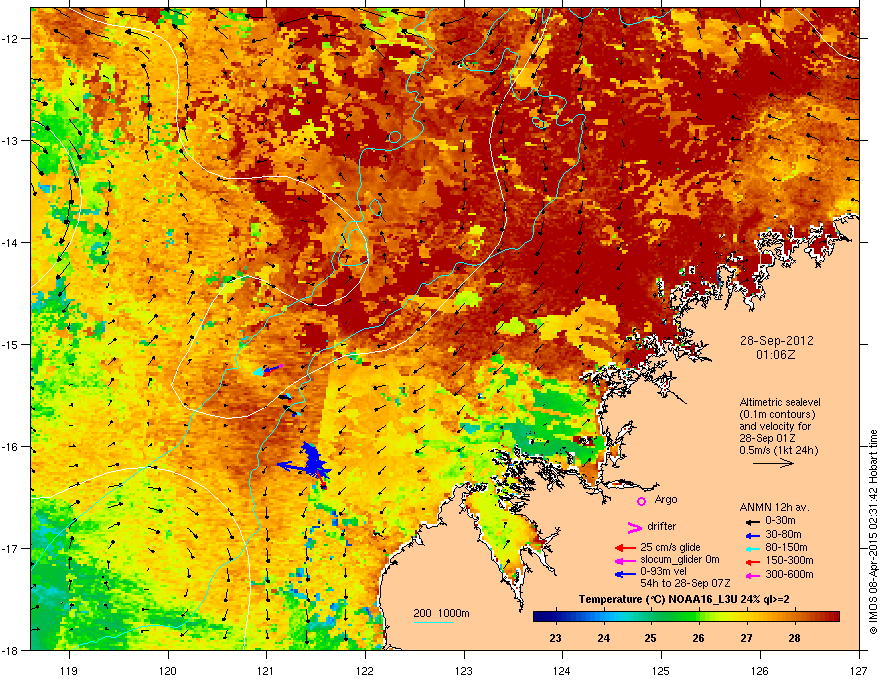Click the 150-300m depth label

click(789, 561)
